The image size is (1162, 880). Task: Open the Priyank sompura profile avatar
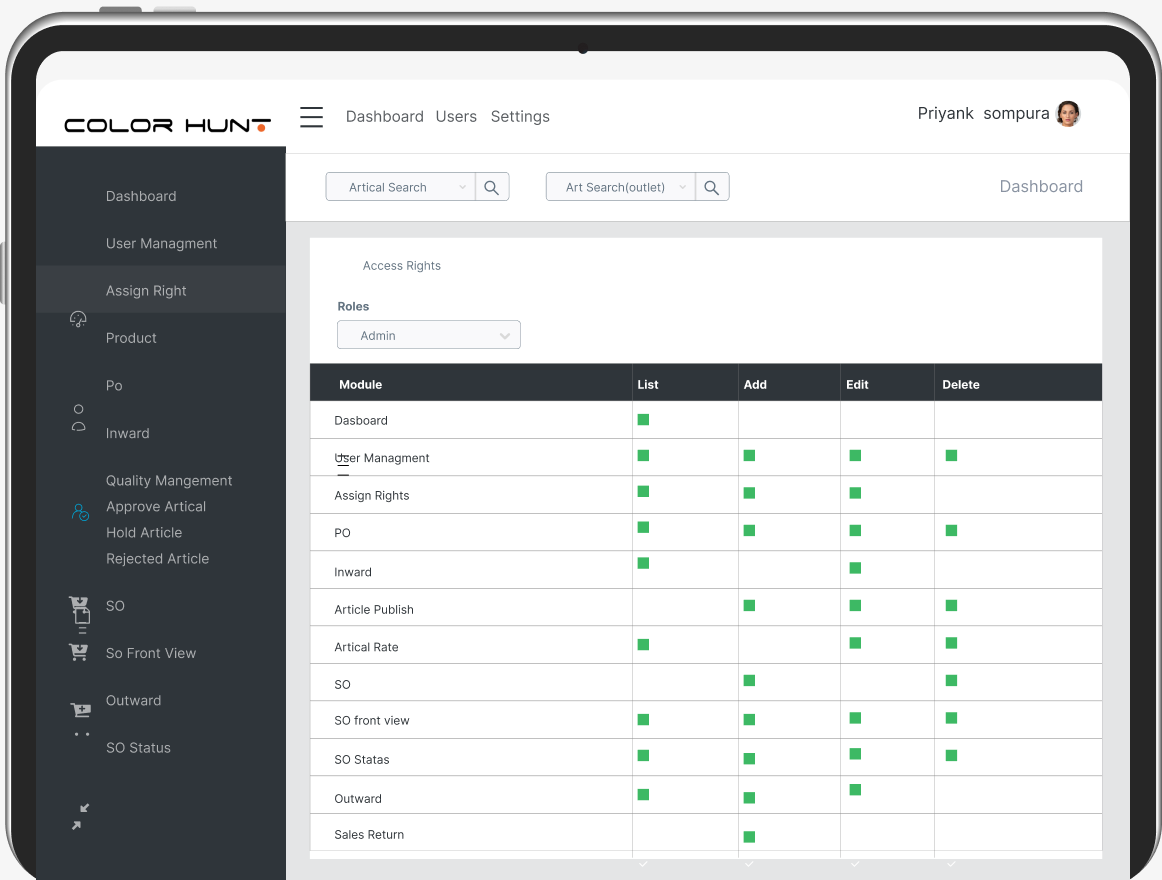[x=1068, y=113]
